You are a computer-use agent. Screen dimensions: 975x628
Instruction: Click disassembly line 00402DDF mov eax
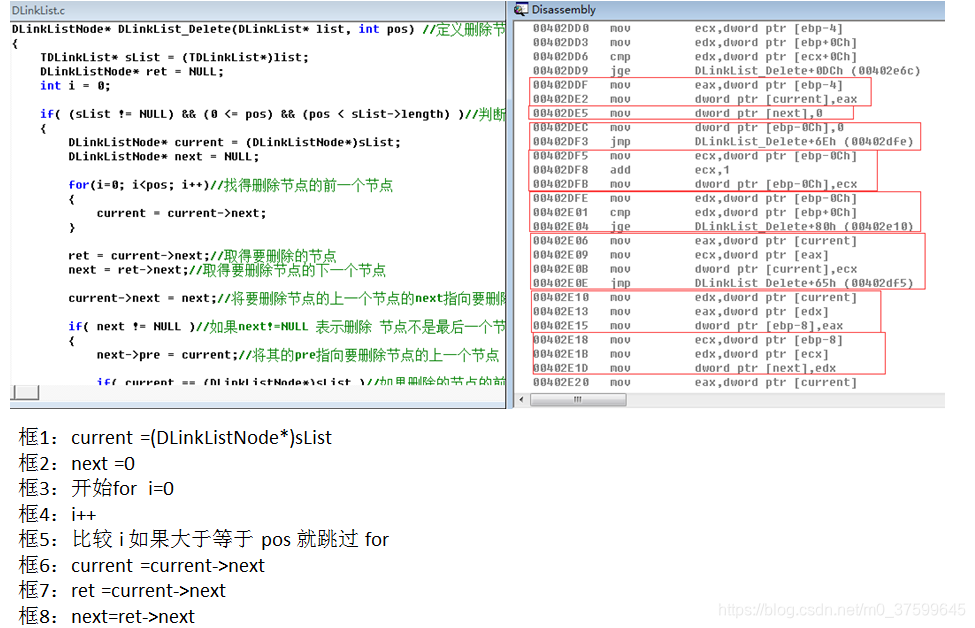[688, 85]
